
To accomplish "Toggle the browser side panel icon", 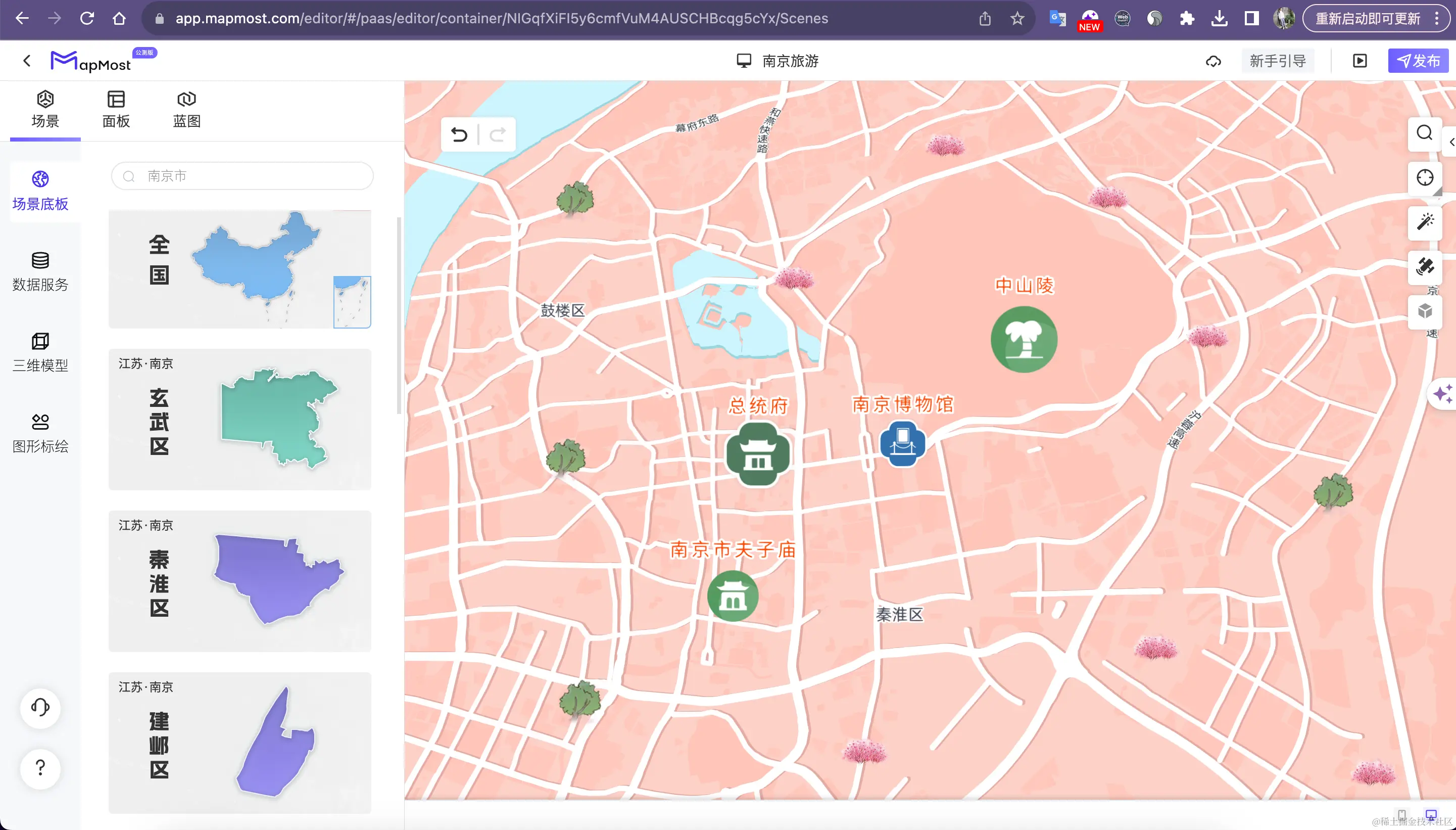I will (x=1251, y=19).
